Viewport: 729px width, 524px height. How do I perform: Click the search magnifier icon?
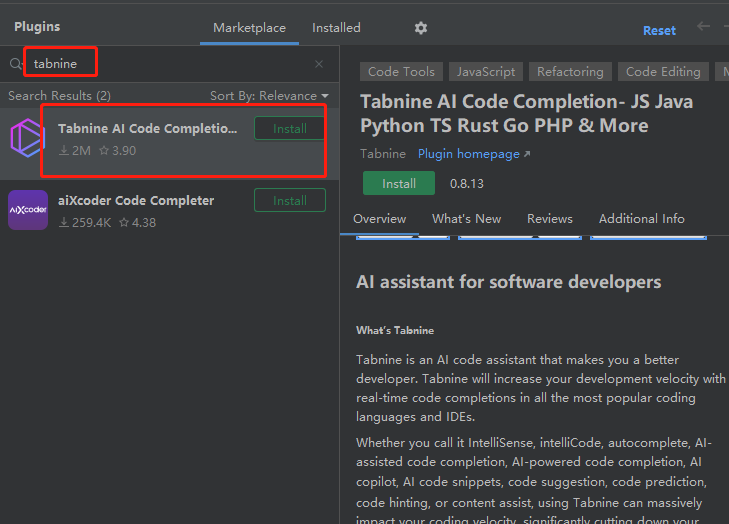tap(16, 64)
